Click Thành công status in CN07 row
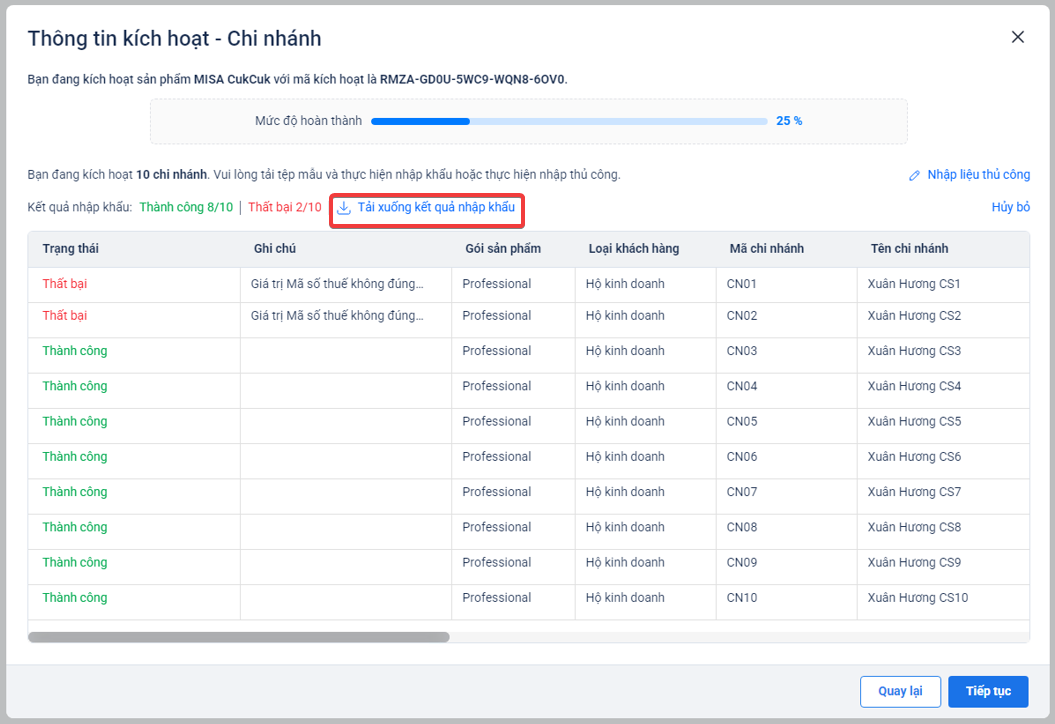The image size is (1055, 724). click(x=75, y=492)
